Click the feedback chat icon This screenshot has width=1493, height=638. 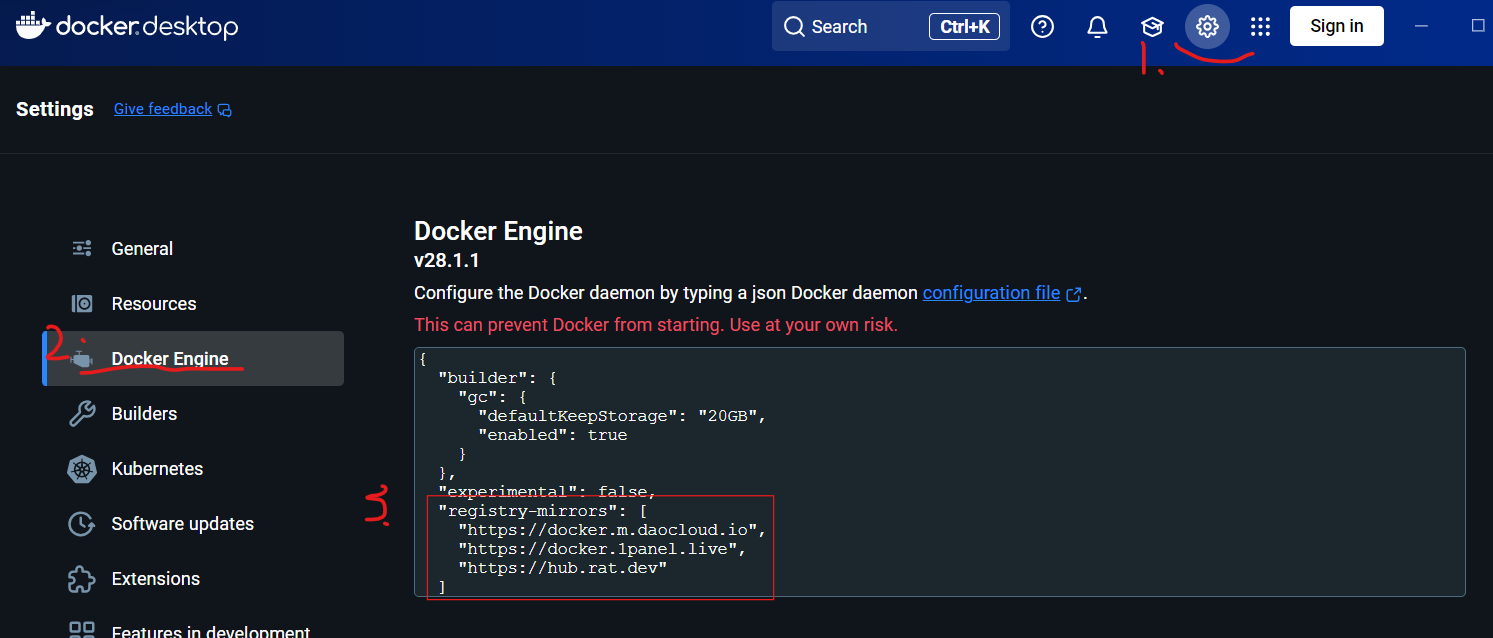click(225, 110)
